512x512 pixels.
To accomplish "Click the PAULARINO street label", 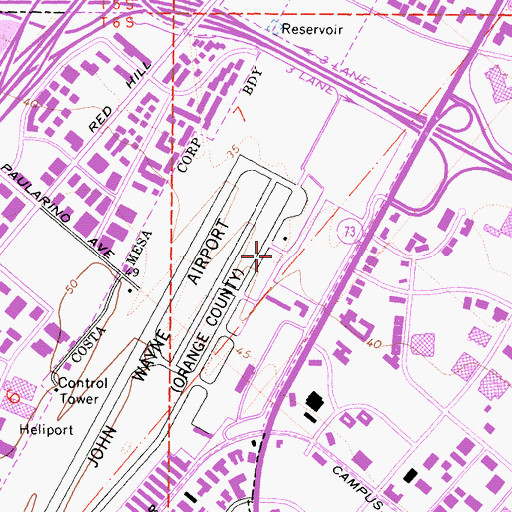I will [x=36, y=193].
